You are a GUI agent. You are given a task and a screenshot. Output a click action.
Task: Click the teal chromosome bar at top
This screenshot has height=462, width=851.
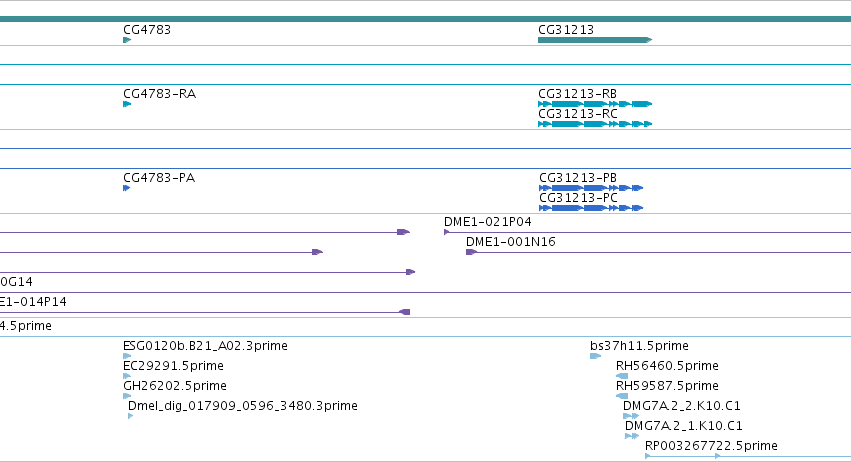426,19
